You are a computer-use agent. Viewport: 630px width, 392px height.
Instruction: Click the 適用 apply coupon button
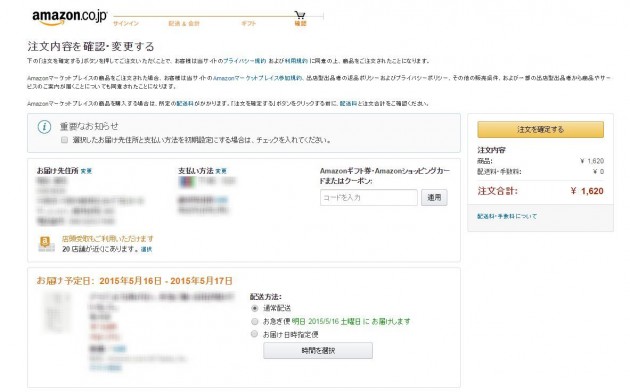click(x=434, y=198)
